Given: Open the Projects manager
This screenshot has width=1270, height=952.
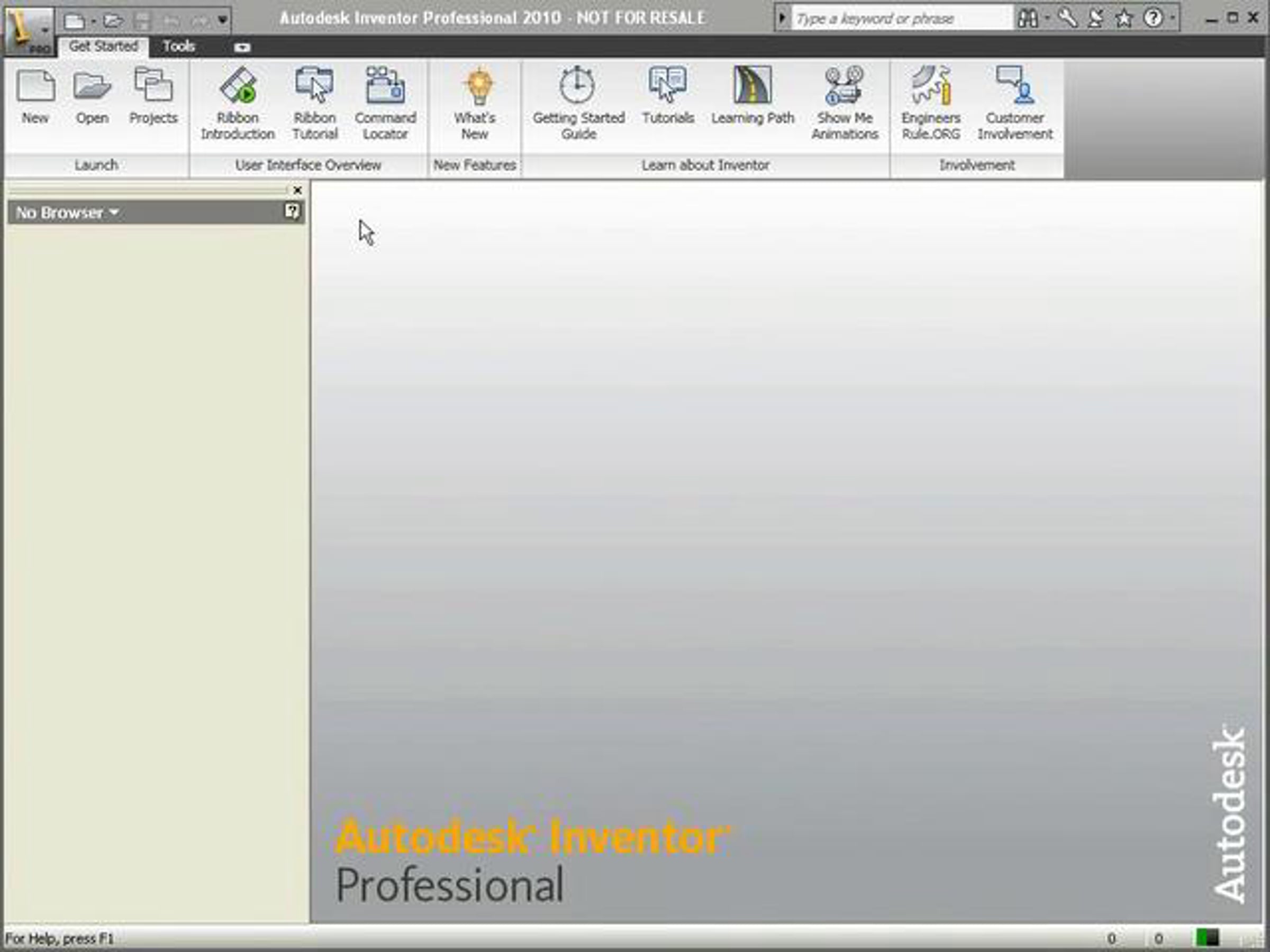Looking at the screenshot, I should [x=153, y=96].
